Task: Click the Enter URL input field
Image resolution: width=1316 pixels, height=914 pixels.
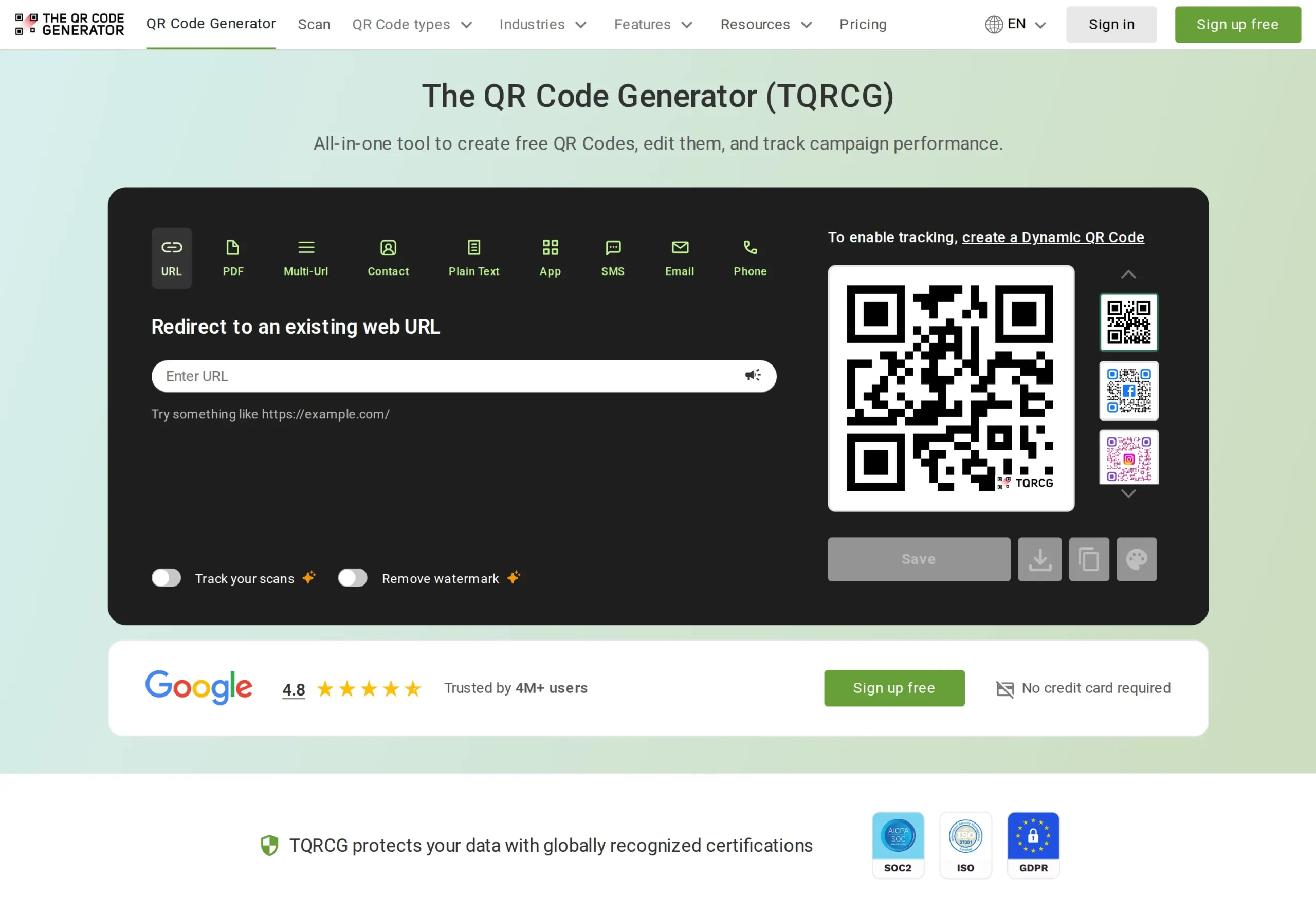Action: [464, 376]
